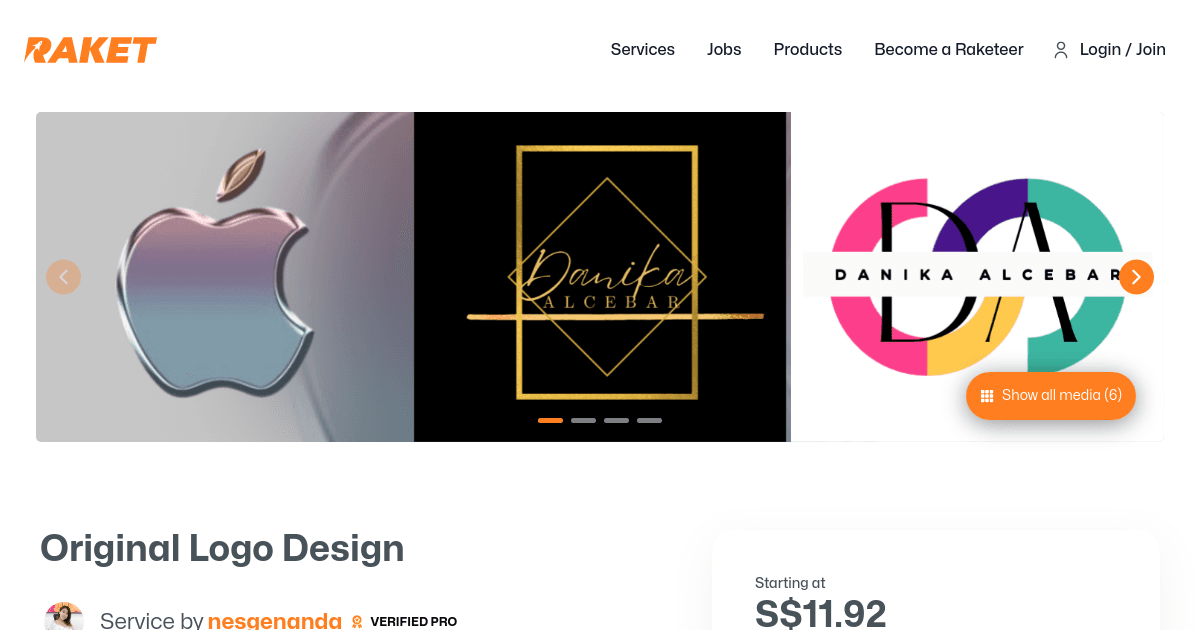Viewport: 1200px width, 630px height.
Task: Select the fourth carousel indicator dash
Action: click(x=649, y=420)
